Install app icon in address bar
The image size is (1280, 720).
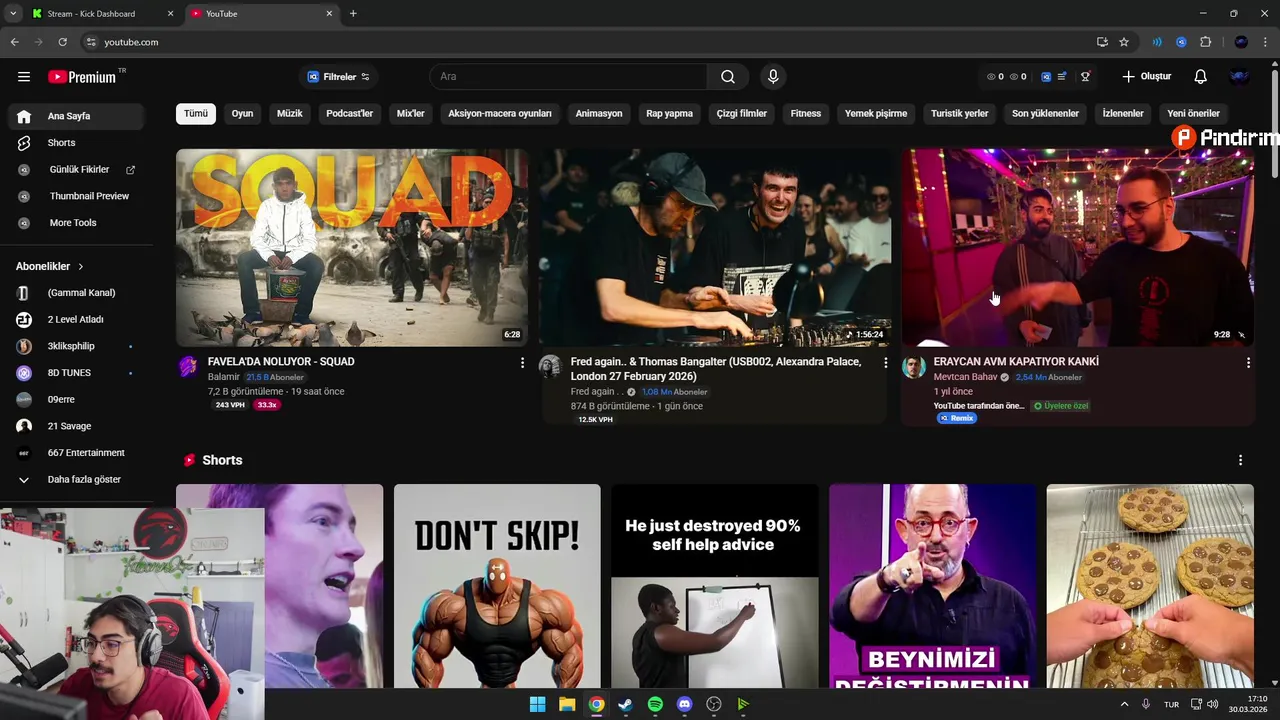[x=1102, y=42]
